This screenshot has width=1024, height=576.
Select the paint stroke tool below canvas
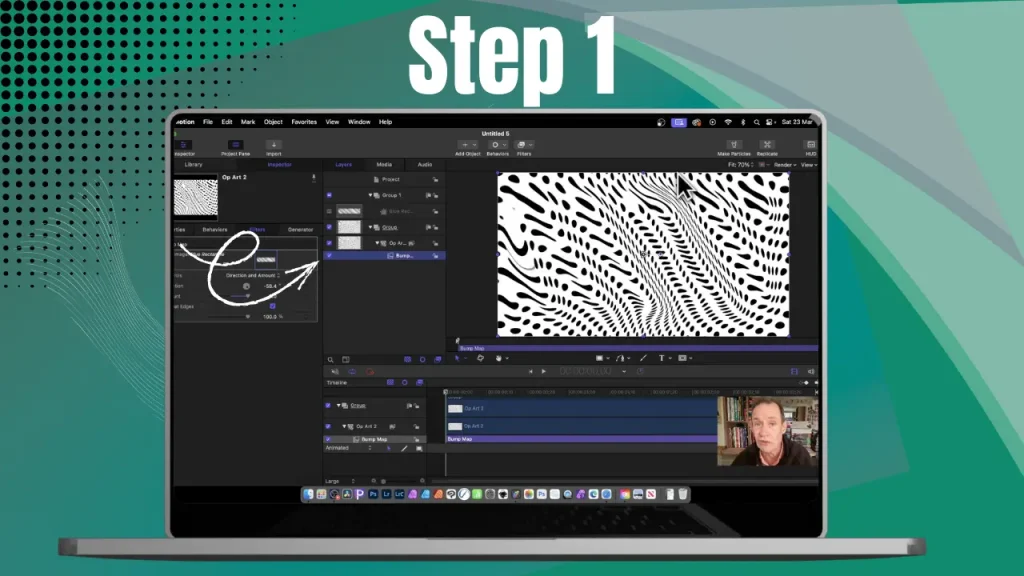point(643,358)
